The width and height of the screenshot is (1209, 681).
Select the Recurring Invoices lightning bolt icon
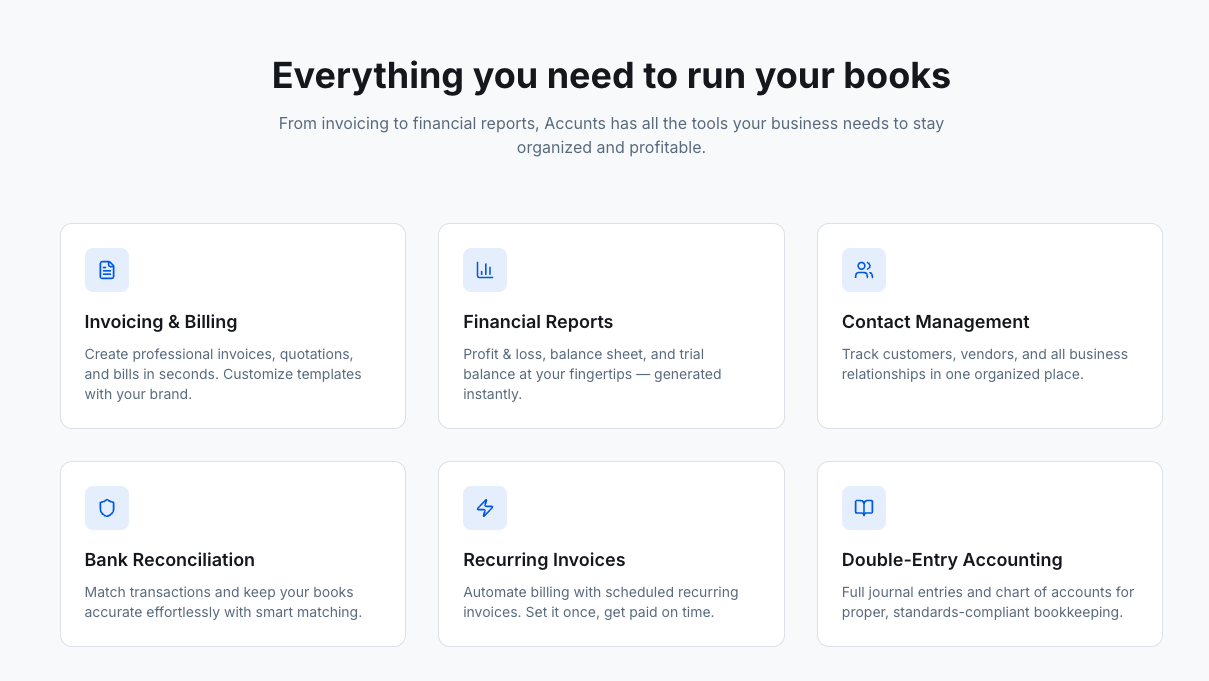click(485, 508)
